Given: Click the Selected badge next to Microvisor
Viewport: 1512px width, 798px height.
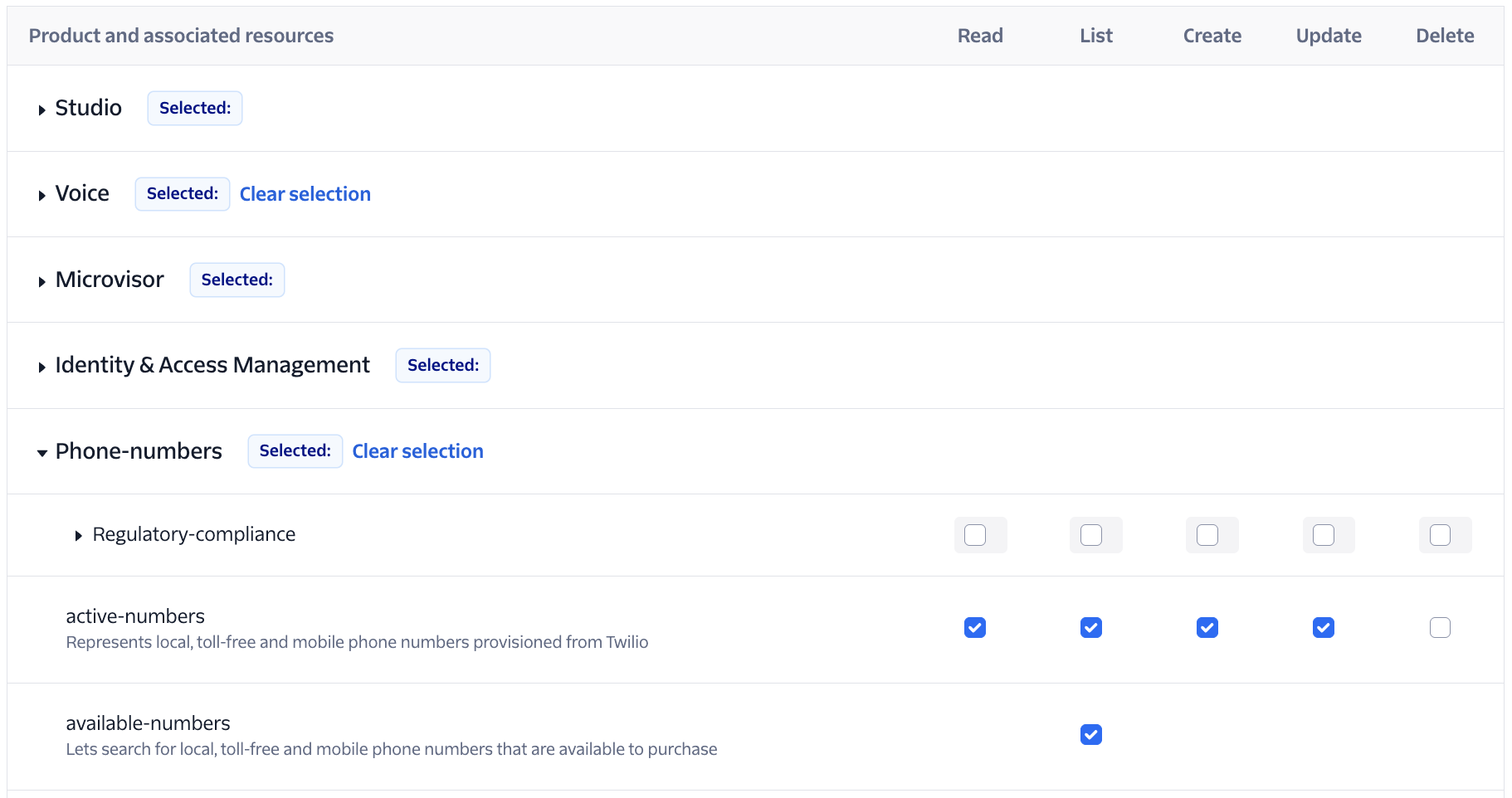Looking at the screenshot, I should point(237,280).
